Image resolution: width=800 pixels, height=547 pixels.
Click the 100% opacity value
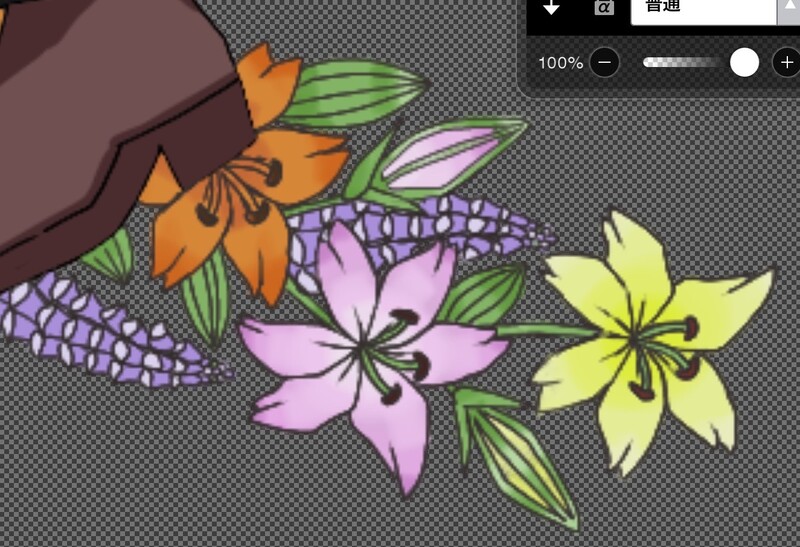tap(560, 63)
